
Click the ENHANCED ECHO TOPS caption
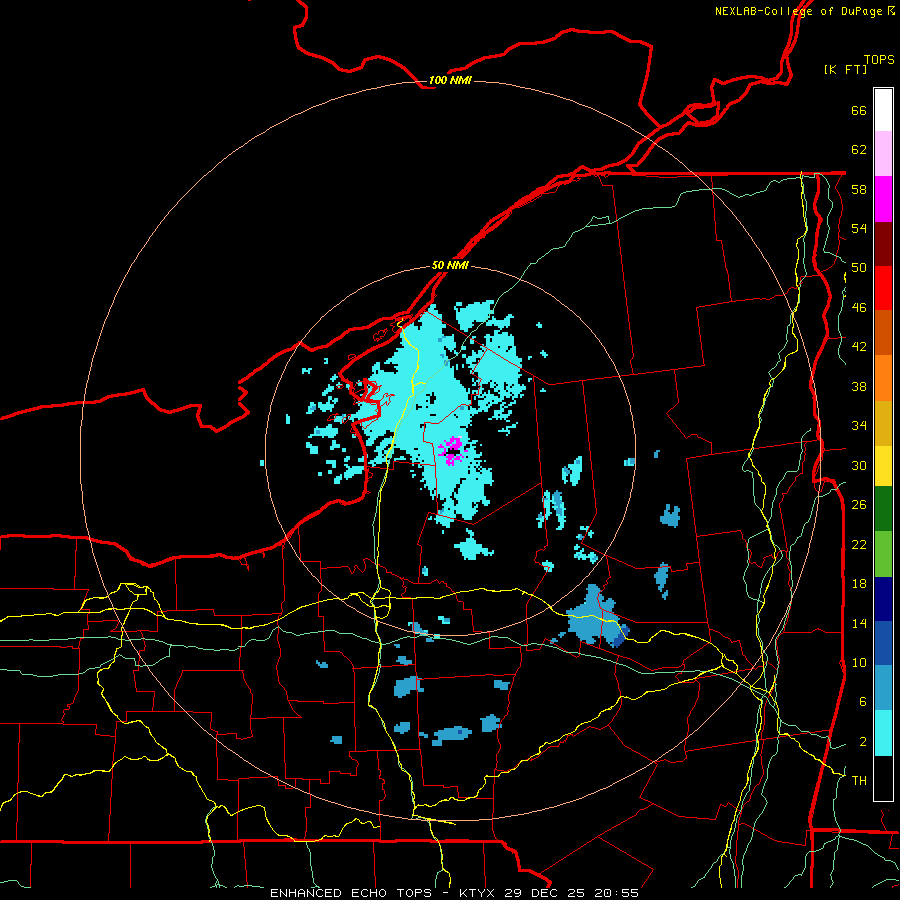click(x=351, y=893)
